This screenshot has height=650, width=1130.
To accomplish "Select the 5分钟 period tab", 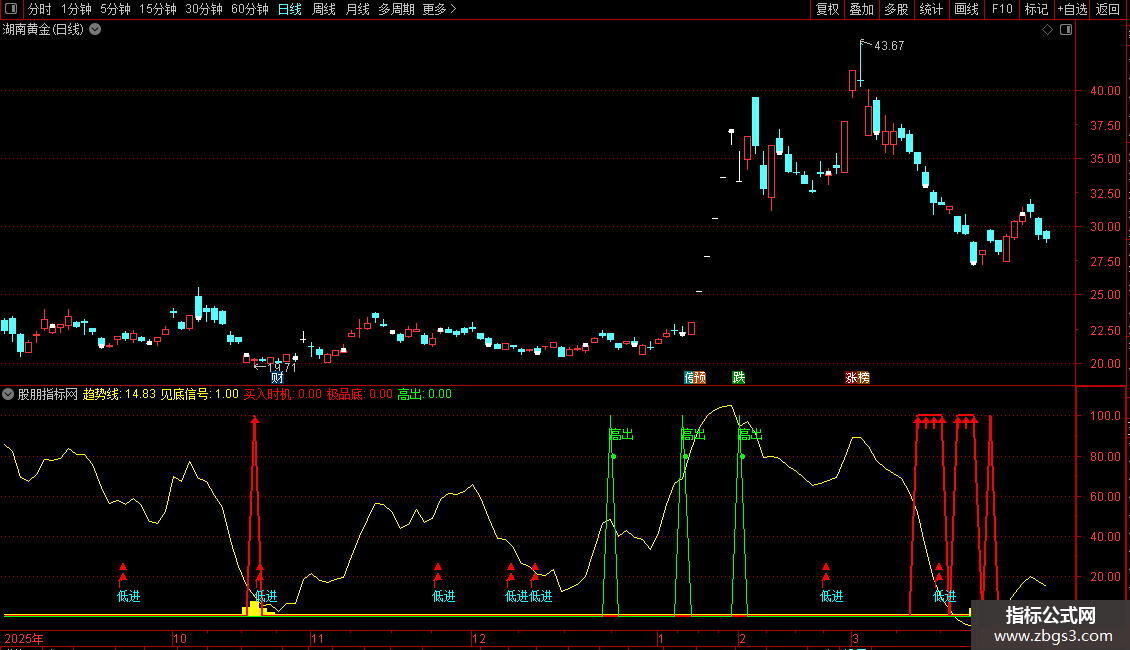I will click(115, 9).
